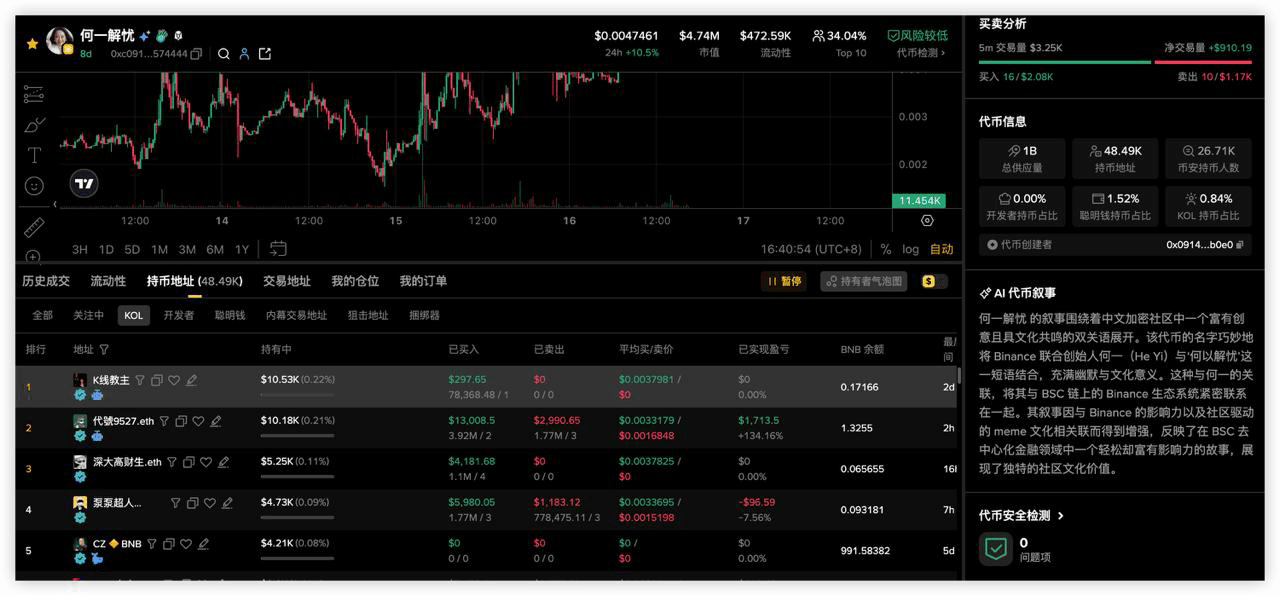The image size is (1280, 596).
Task: Open the 地址 column filter
Action: [104, 350]
